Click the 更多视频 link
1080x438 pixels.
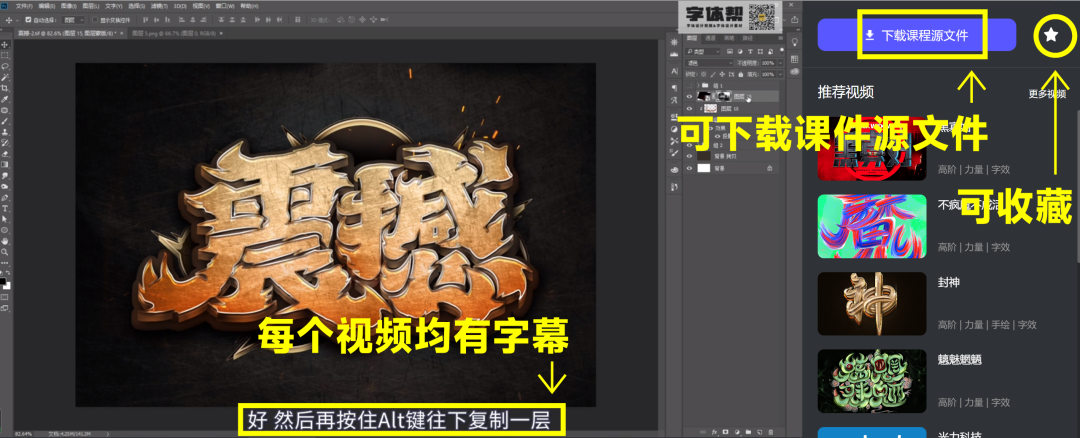[x=1048, y=94]
